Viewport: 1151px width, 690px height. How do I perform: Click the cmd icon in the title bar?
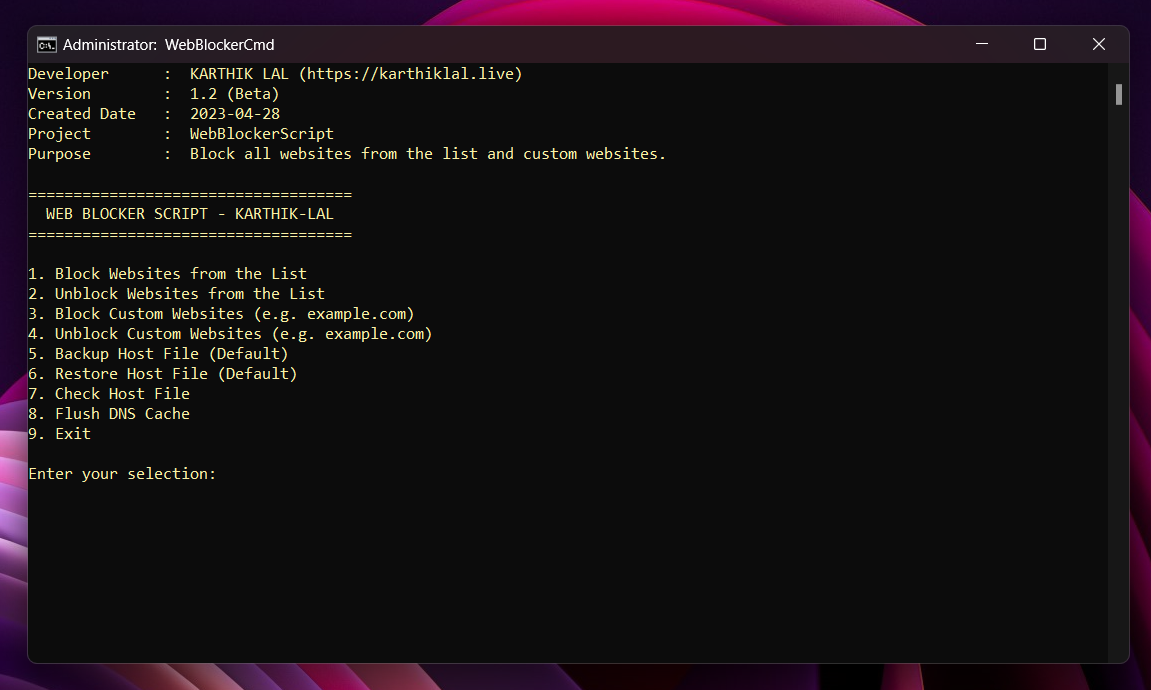(x=47, y=45)
